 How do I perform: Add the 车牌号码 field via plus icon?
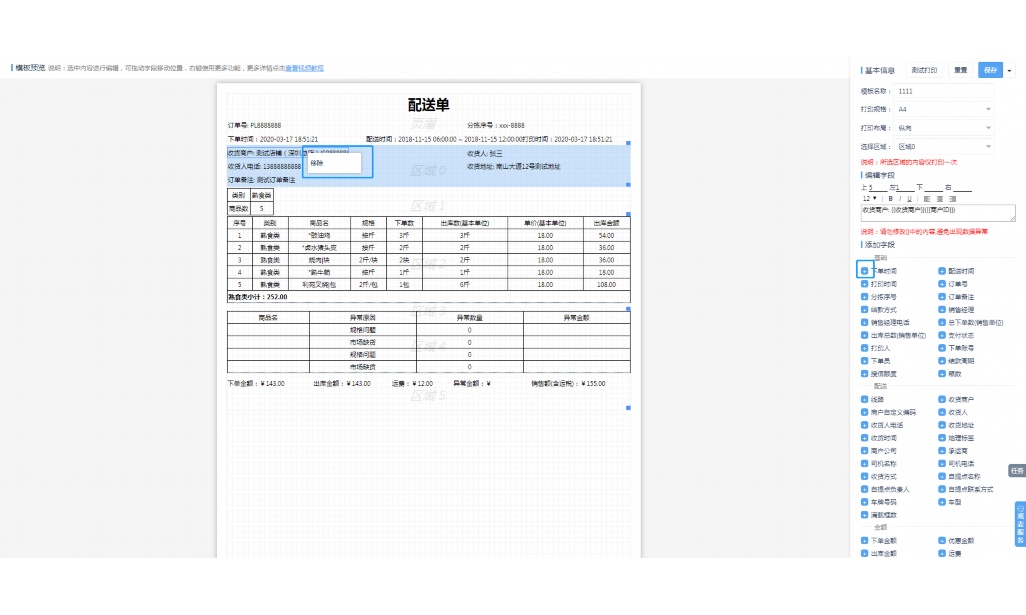pos(863,503)
